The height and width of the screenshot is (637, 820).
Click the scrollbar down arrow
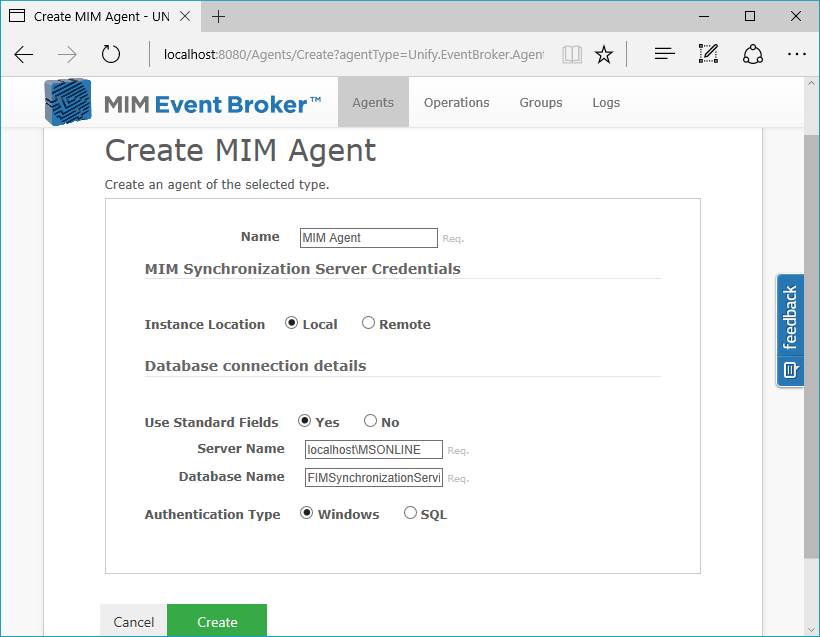click(x=811, y=630)
